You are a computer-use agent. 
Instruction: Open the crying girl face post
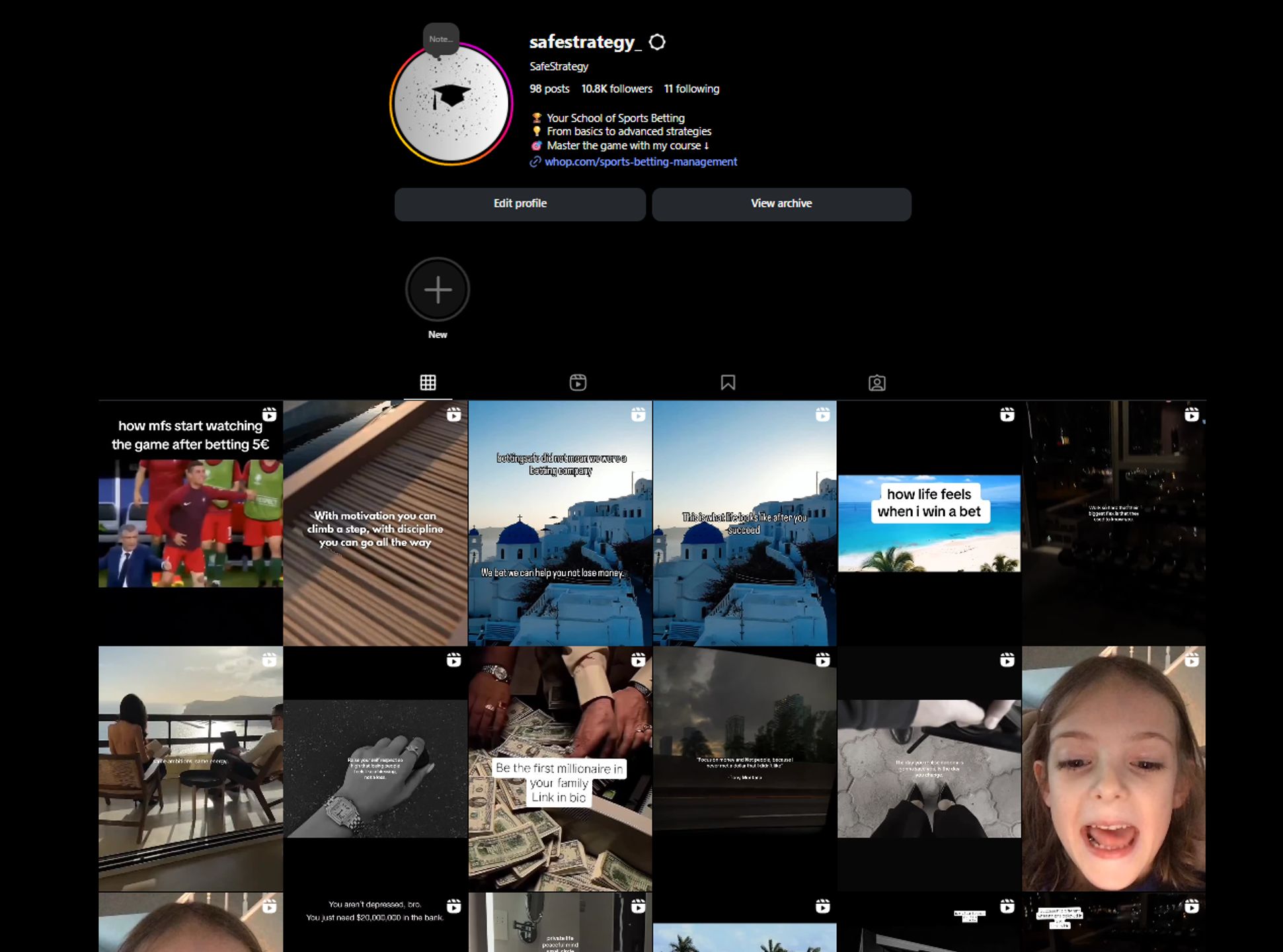tap(1114, 769)
